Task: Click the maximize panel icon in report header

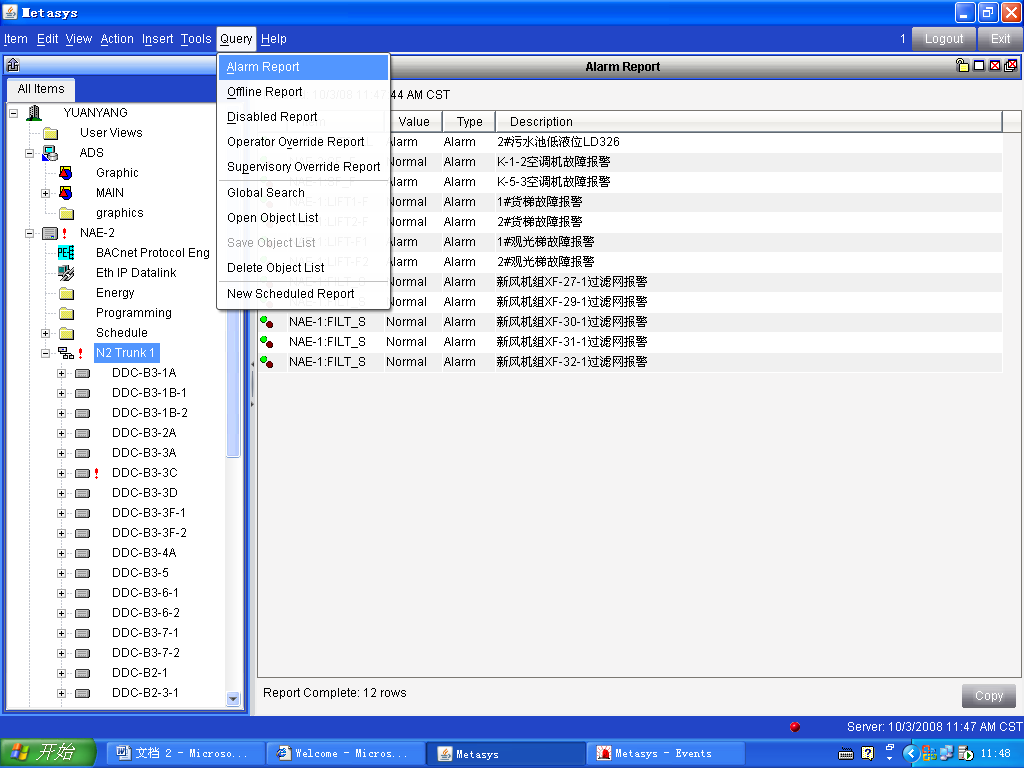Action: [x=979, y=66]
